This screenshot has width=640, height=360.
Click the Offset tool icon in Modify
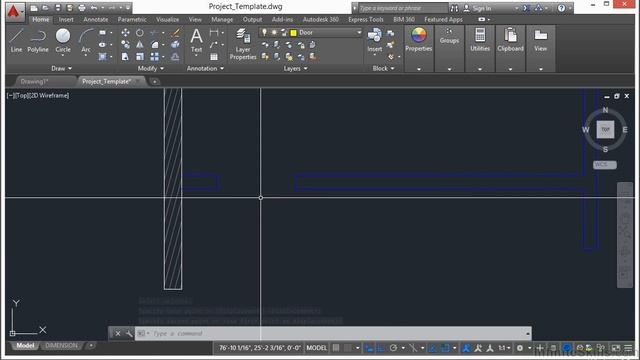point(176,57)
